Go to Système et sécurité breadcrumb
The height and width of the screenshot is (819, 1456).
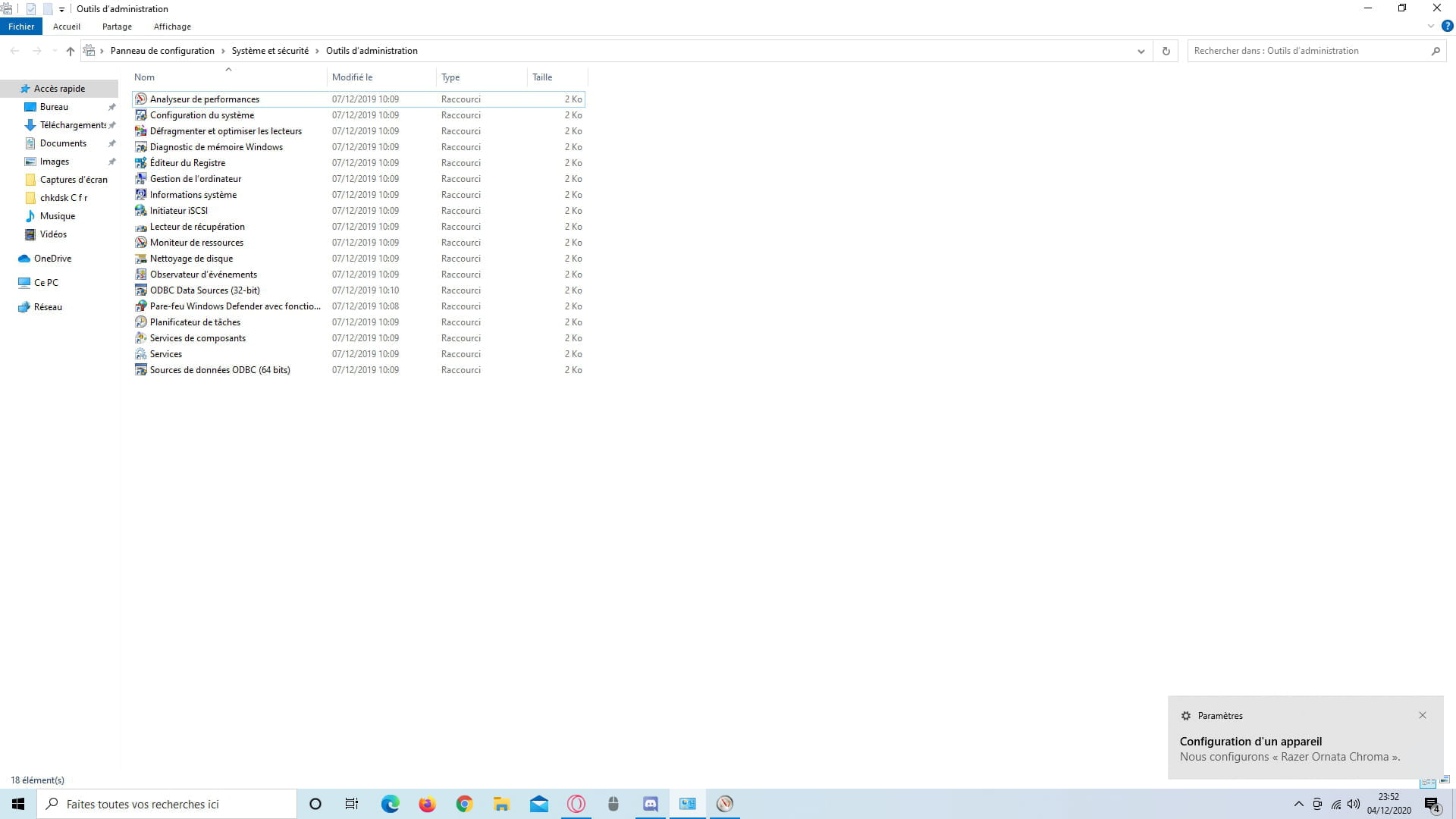[270, 51]
